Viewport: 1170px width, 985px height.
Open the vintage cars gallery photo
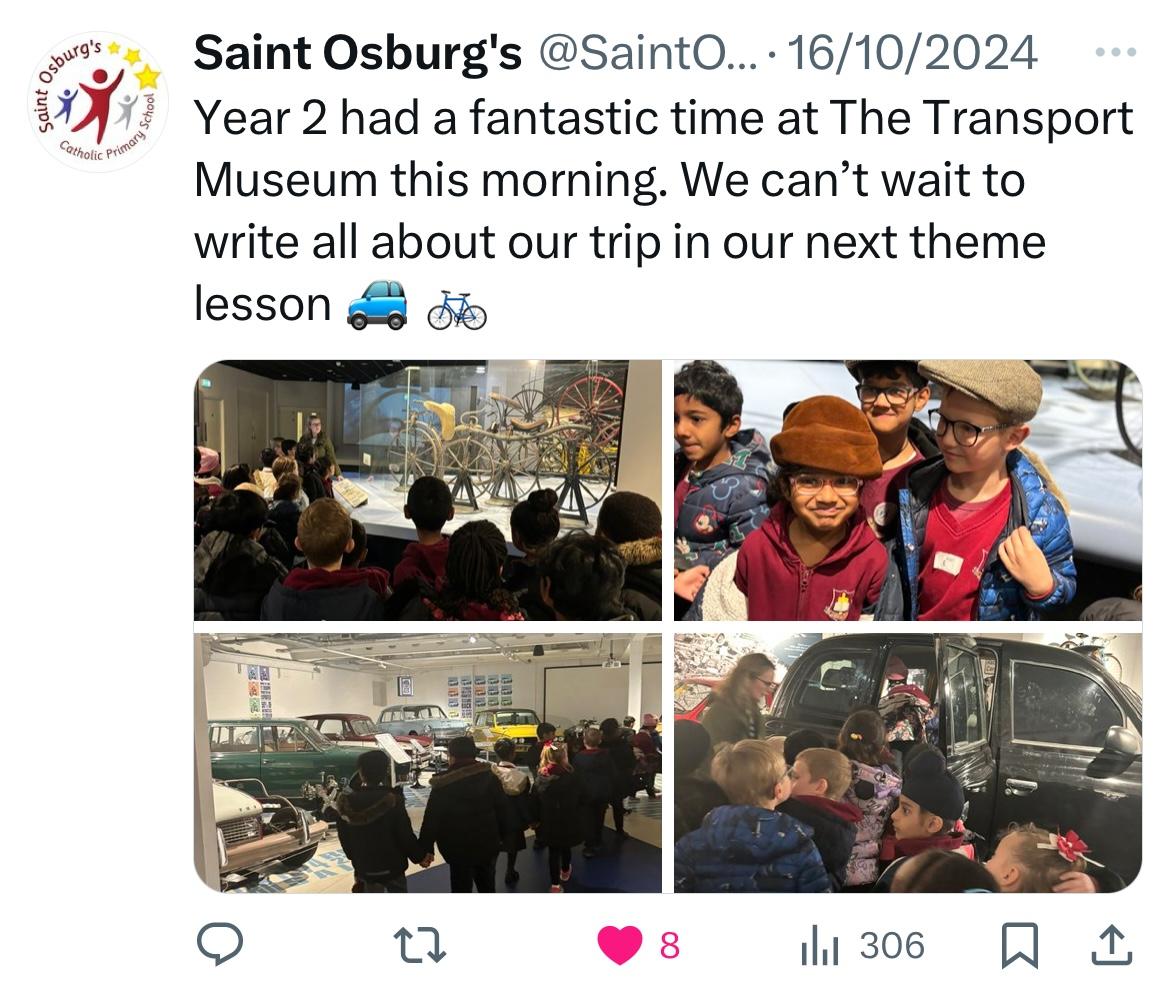click(428, 763)
